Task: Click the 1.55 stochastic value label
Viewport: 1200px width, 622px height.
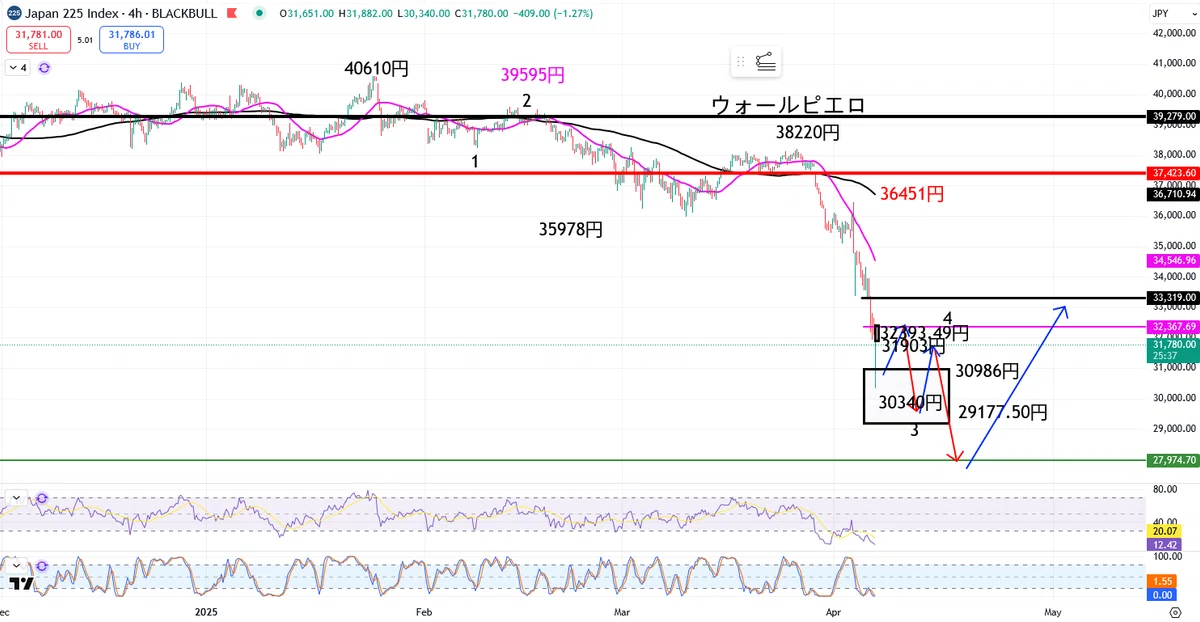Action: click(1160, 581)
